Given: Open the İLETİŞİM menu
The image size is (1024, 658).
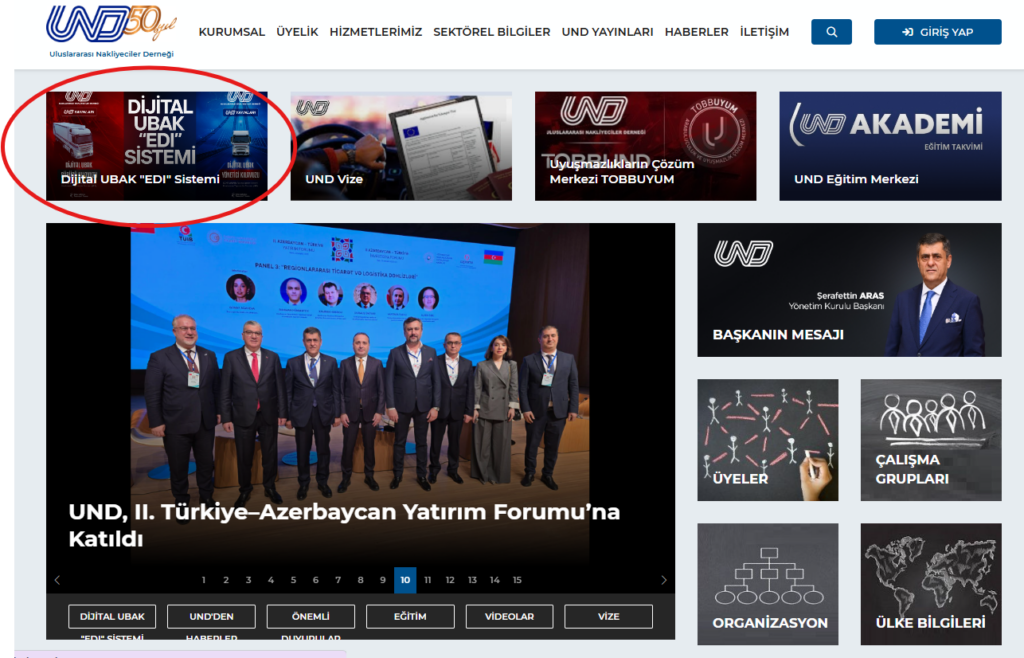Looking at the screenshot, I should (764, 32).
